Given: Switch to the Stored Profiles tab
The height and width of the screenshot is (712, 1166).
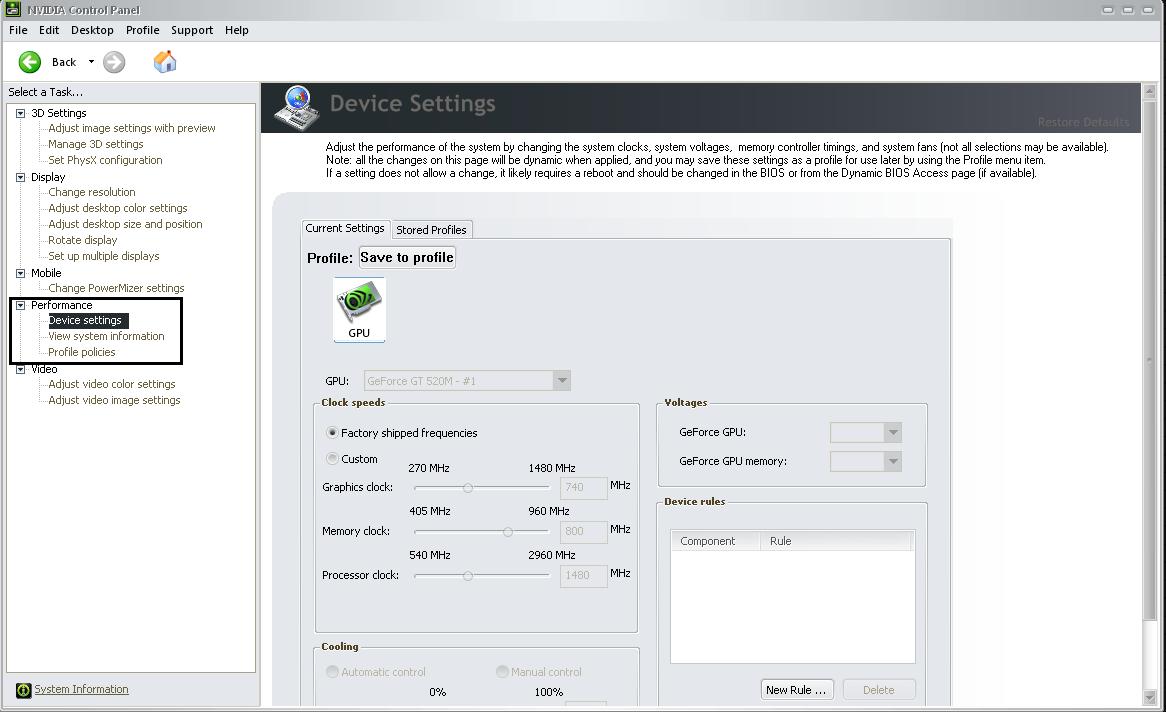Looking at the screenshot, I should tap(432, 229).
